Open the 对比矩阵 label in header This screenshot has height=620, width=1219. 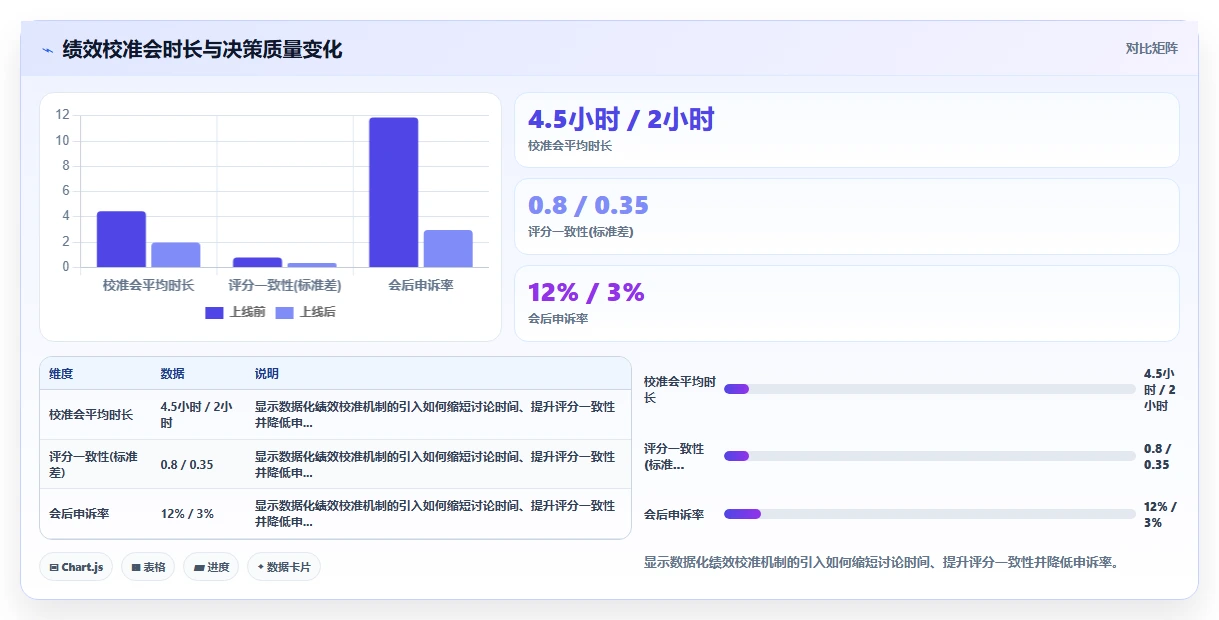[1151, 48]
